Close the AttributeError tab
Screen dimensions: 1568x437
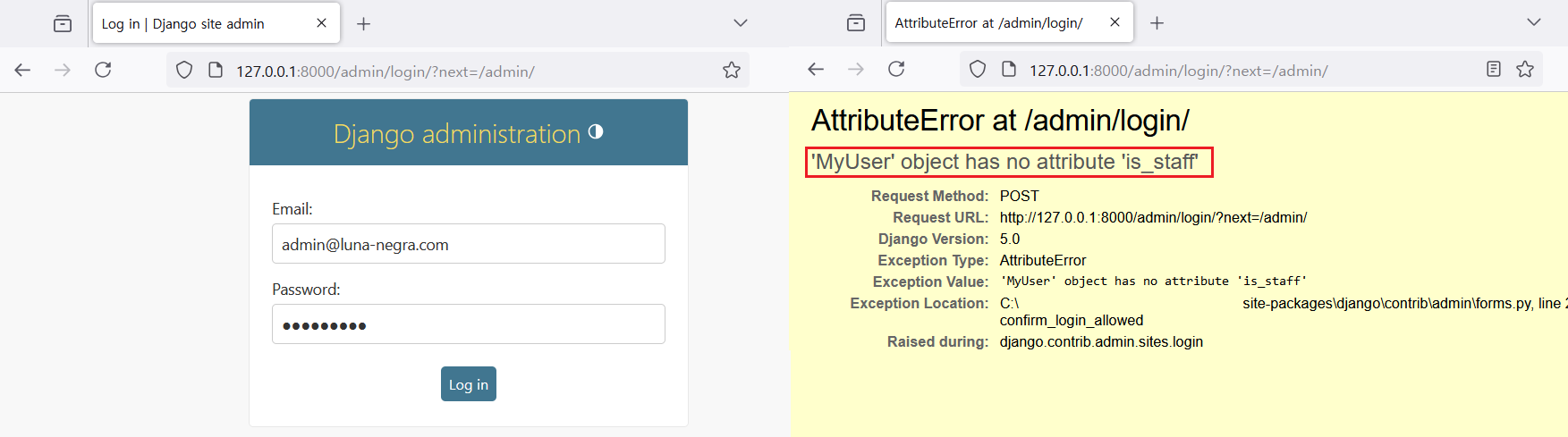[1115, 22]
